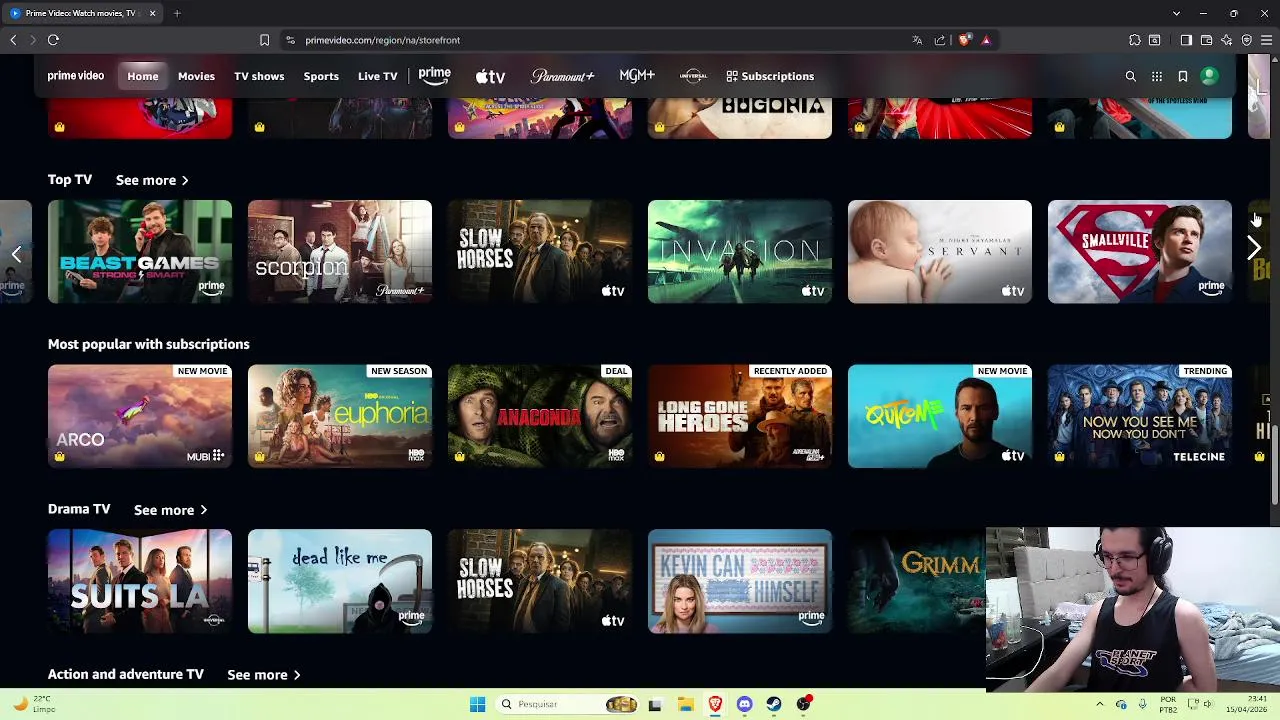Open Smallville in Top TV

point(1140,251)
